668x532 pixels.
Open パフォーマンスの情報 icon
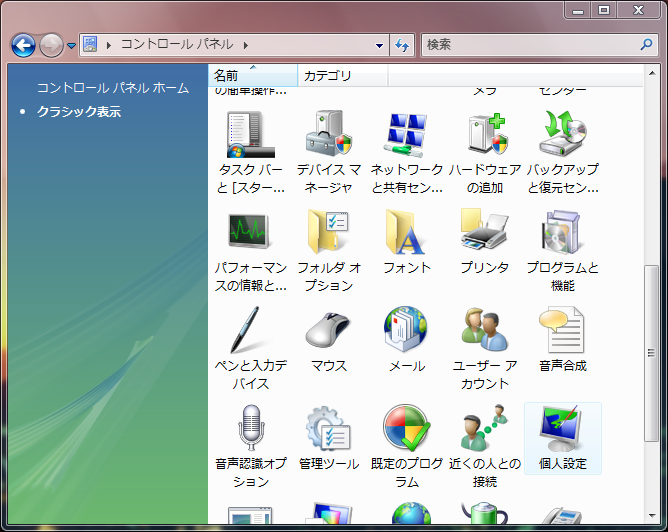coord(249,231)
